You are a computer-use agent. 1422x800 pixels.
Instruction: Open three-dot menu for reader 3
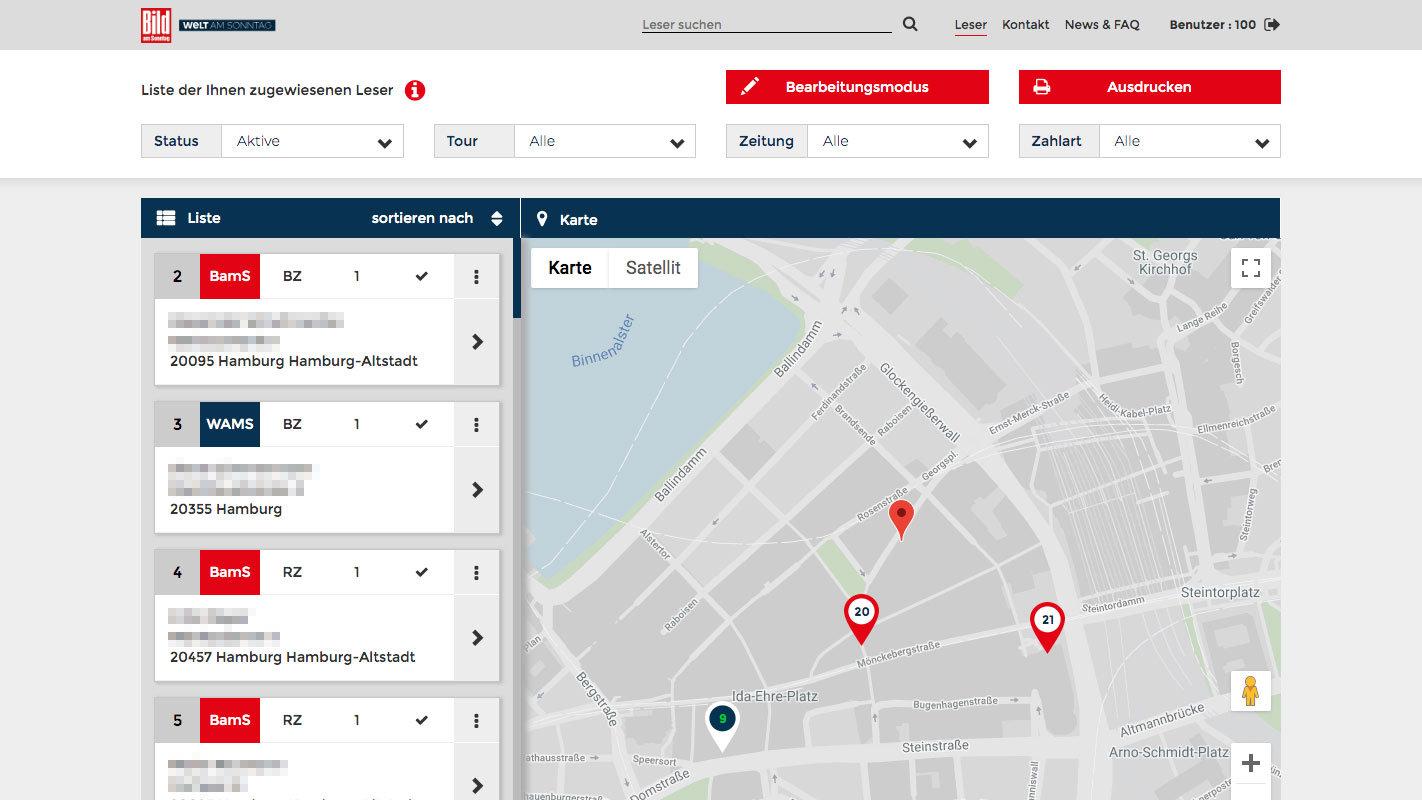point(476,425)
